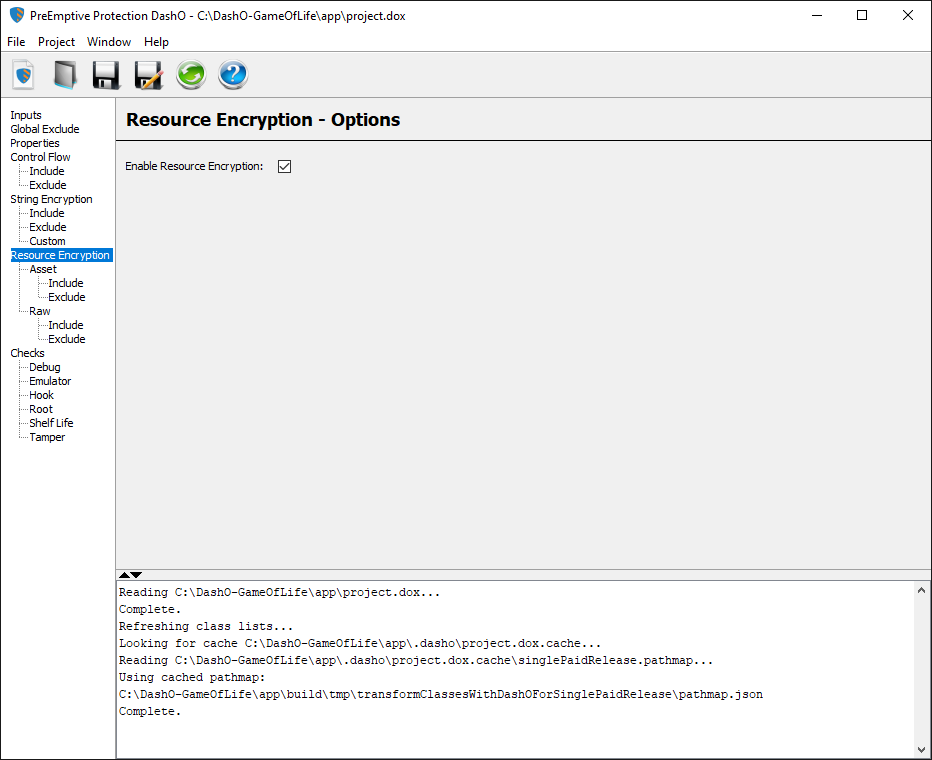
Task: Select the Checks tree node
Action: 27,353
